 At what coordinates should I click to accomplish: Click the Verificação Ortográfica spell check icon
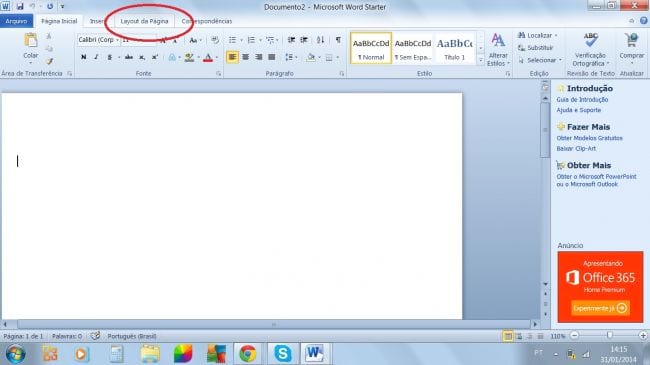point(591,40)
